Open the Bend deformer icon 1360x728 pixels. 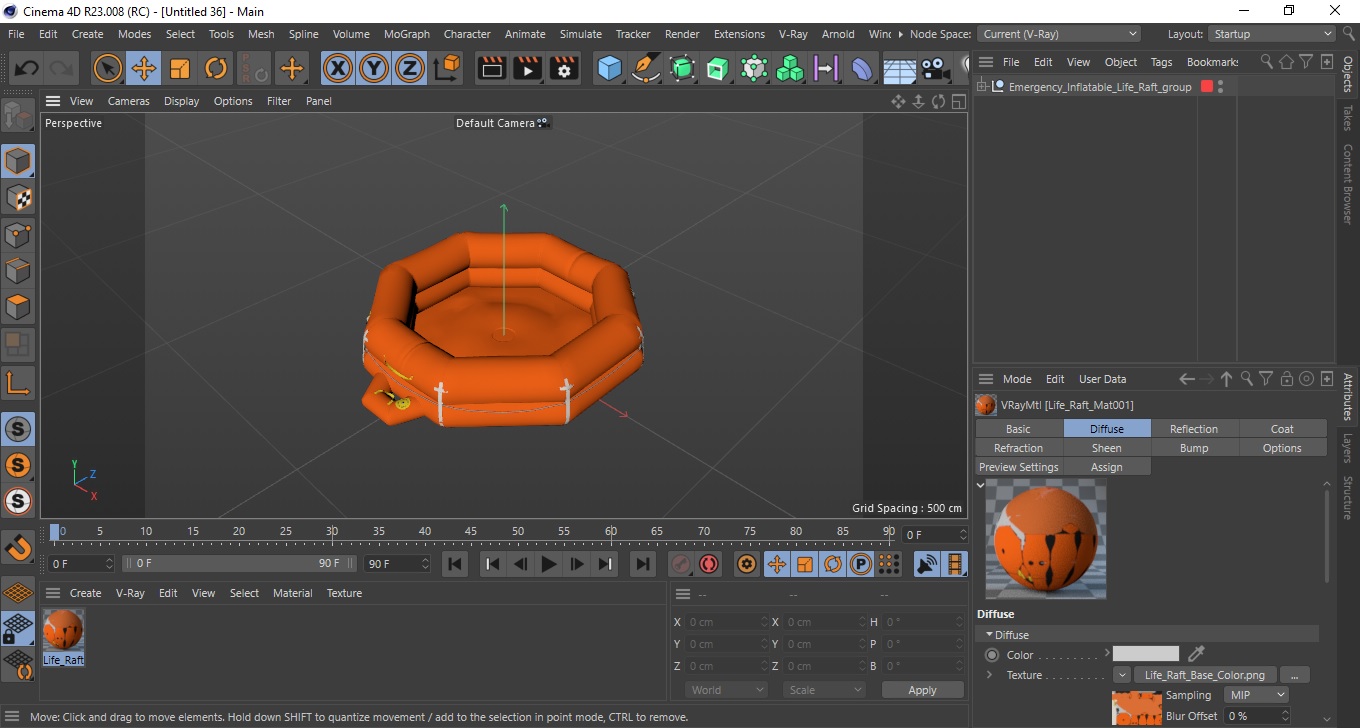pos(862,69)
